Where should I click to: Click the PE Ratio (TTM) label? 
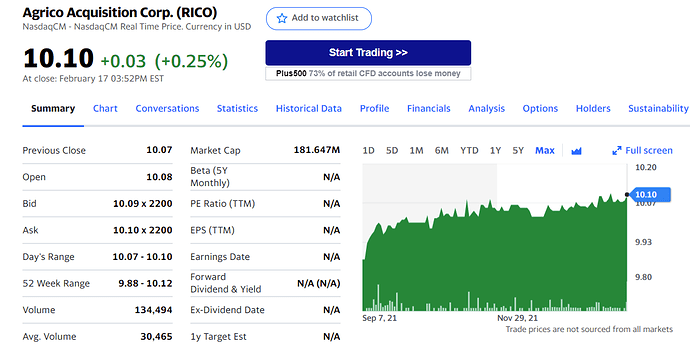pyautogui.click(x=223, y=203)
